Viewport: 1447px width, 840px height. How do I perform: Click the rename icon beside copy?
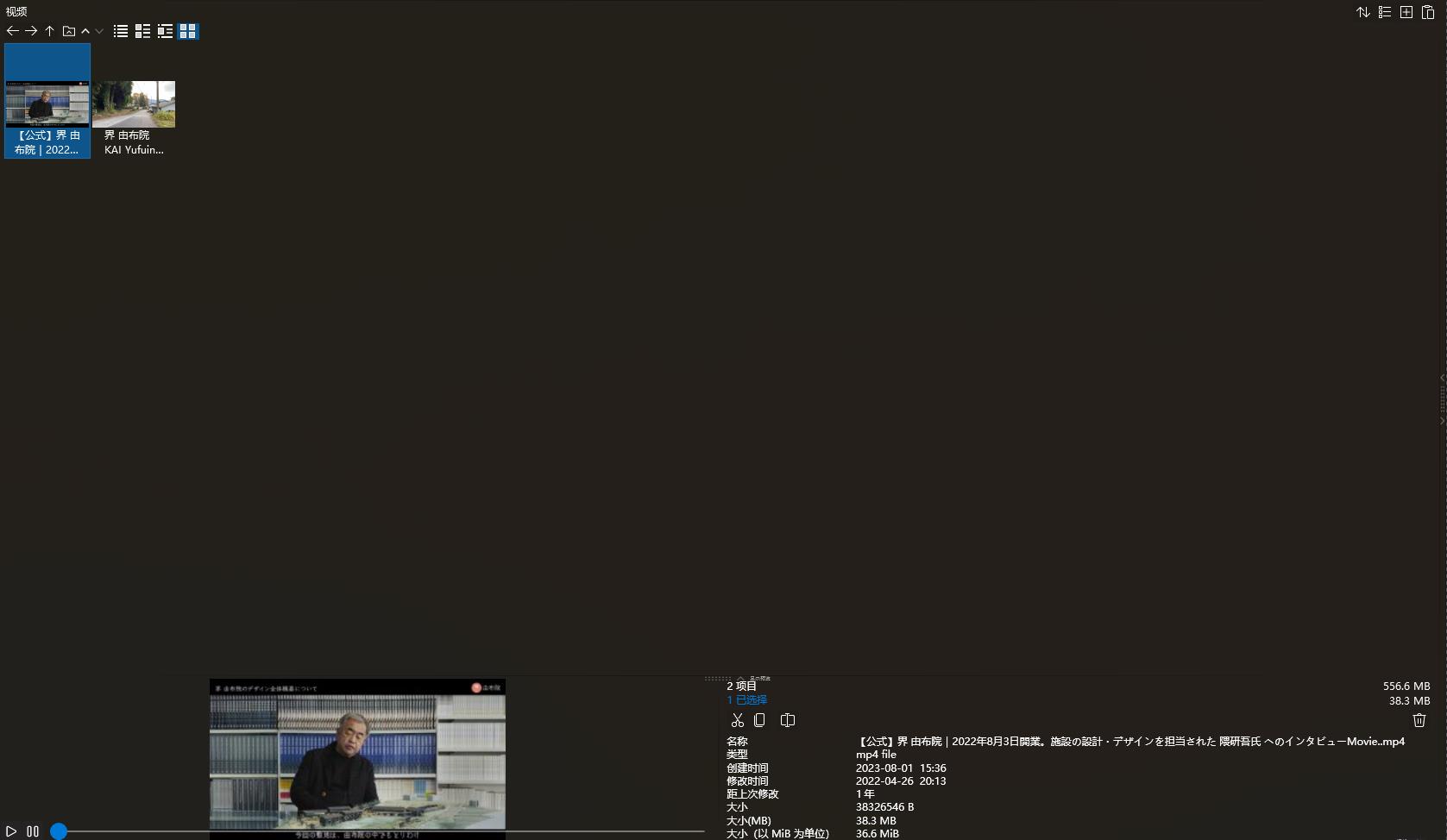(x=788, y=720)
